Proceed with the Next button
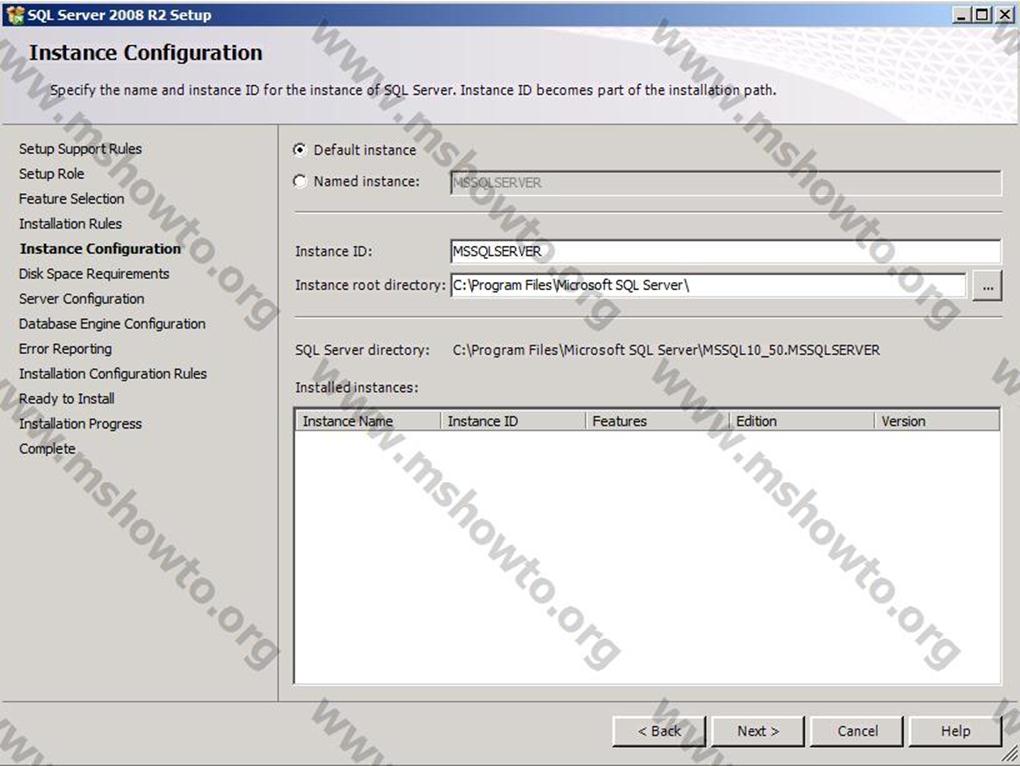Screen dimensions: 1020x766 [758, 731]
